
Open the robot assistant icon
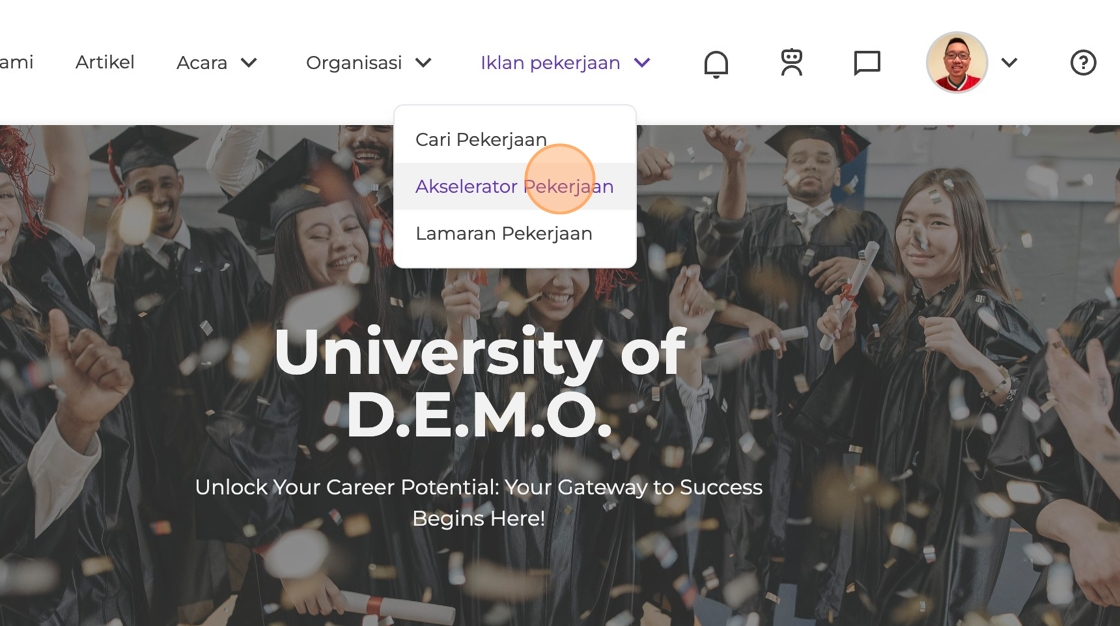click(792, 63)
